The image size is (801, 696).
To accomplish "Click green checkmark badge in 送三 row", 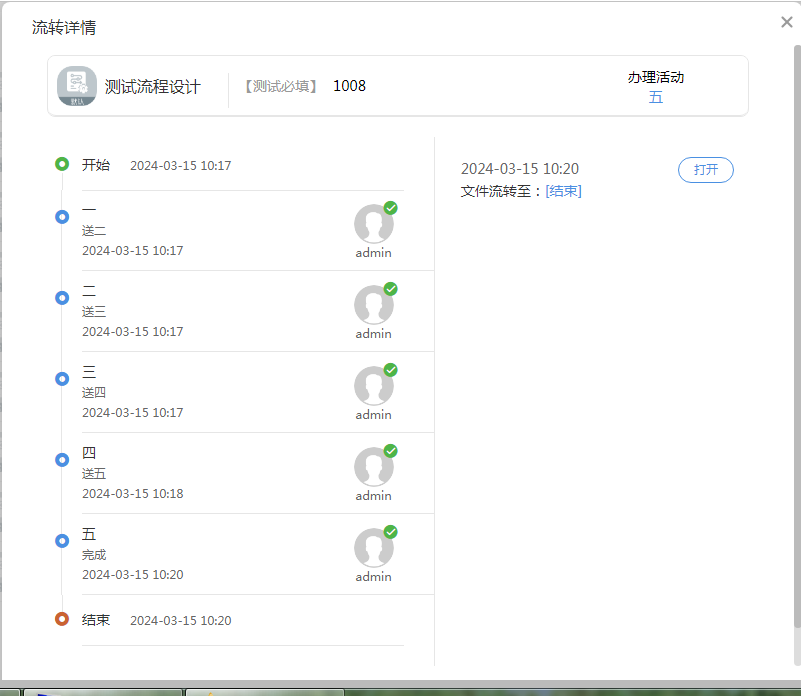I will [391, 289].
